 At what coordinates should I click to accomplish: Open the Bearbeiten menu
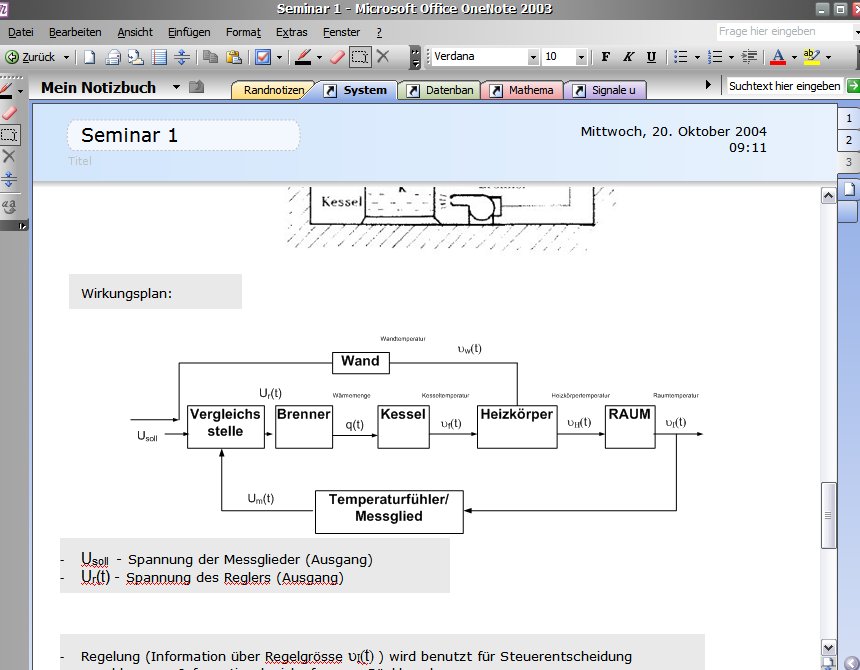(75, 32)
